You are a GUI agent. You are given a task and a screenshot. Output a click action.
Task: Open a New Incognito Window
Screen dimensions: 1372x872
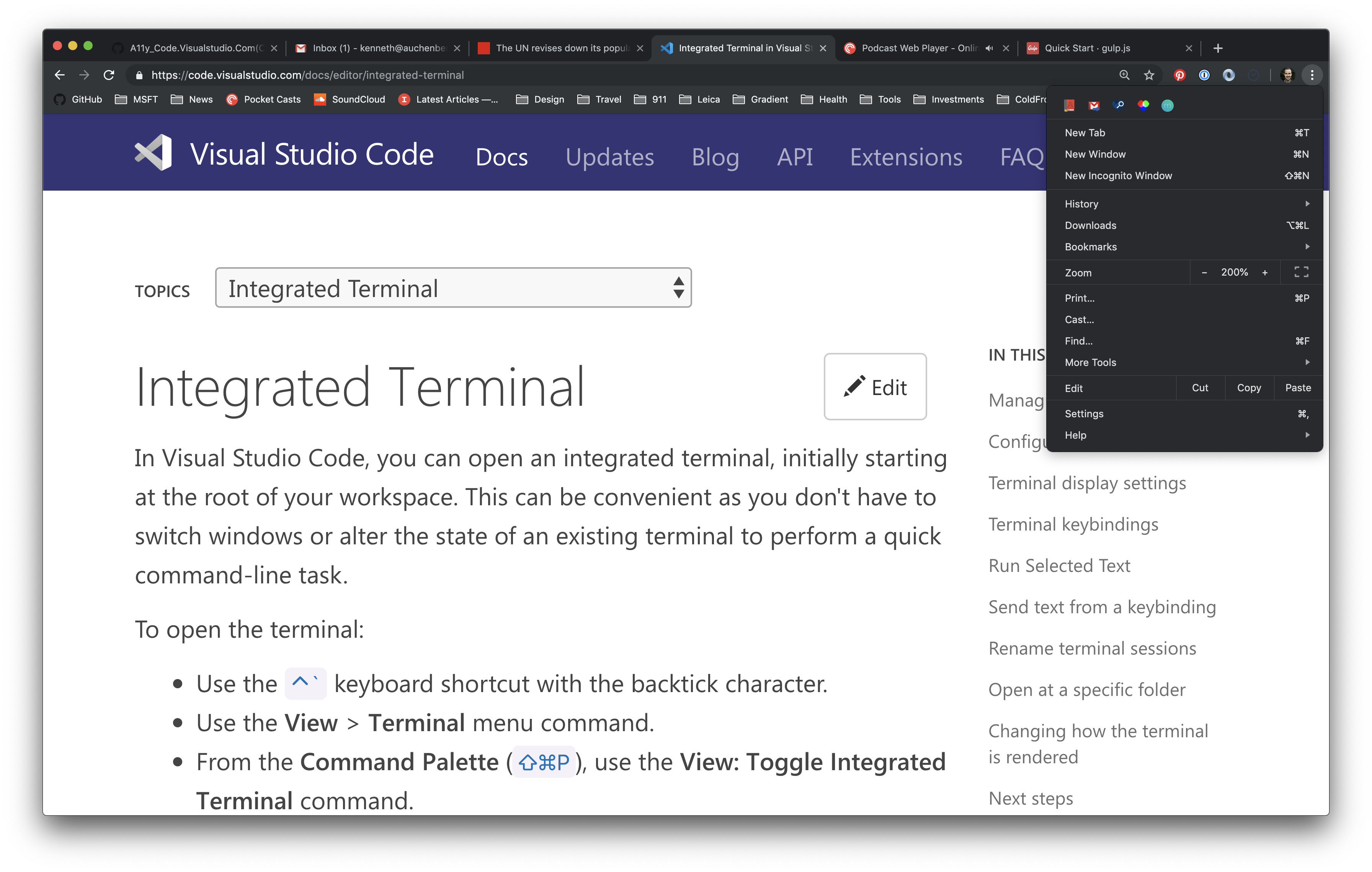click(x=1118, y=175)
